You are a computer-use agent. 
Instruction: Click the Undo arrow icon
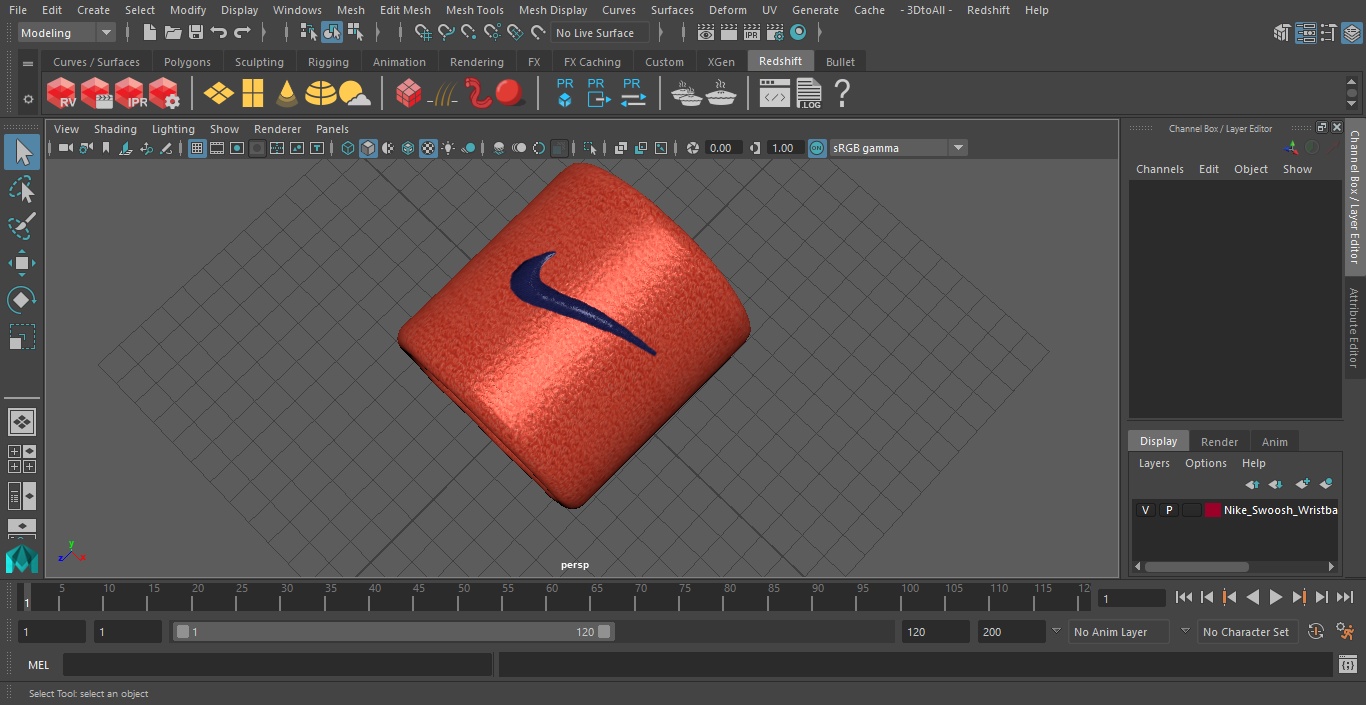[x=219, y=33]
